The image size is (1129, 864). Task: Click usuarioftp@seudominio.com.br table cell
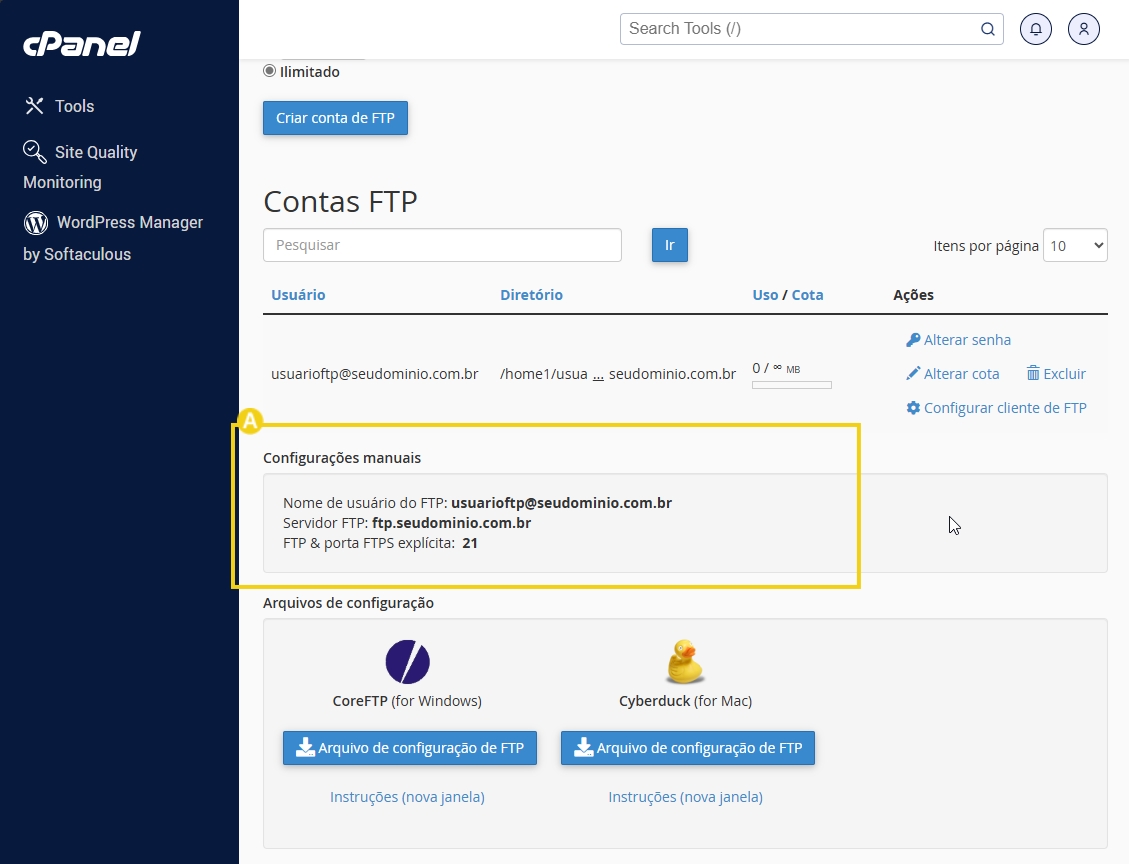tap(374, 374)
